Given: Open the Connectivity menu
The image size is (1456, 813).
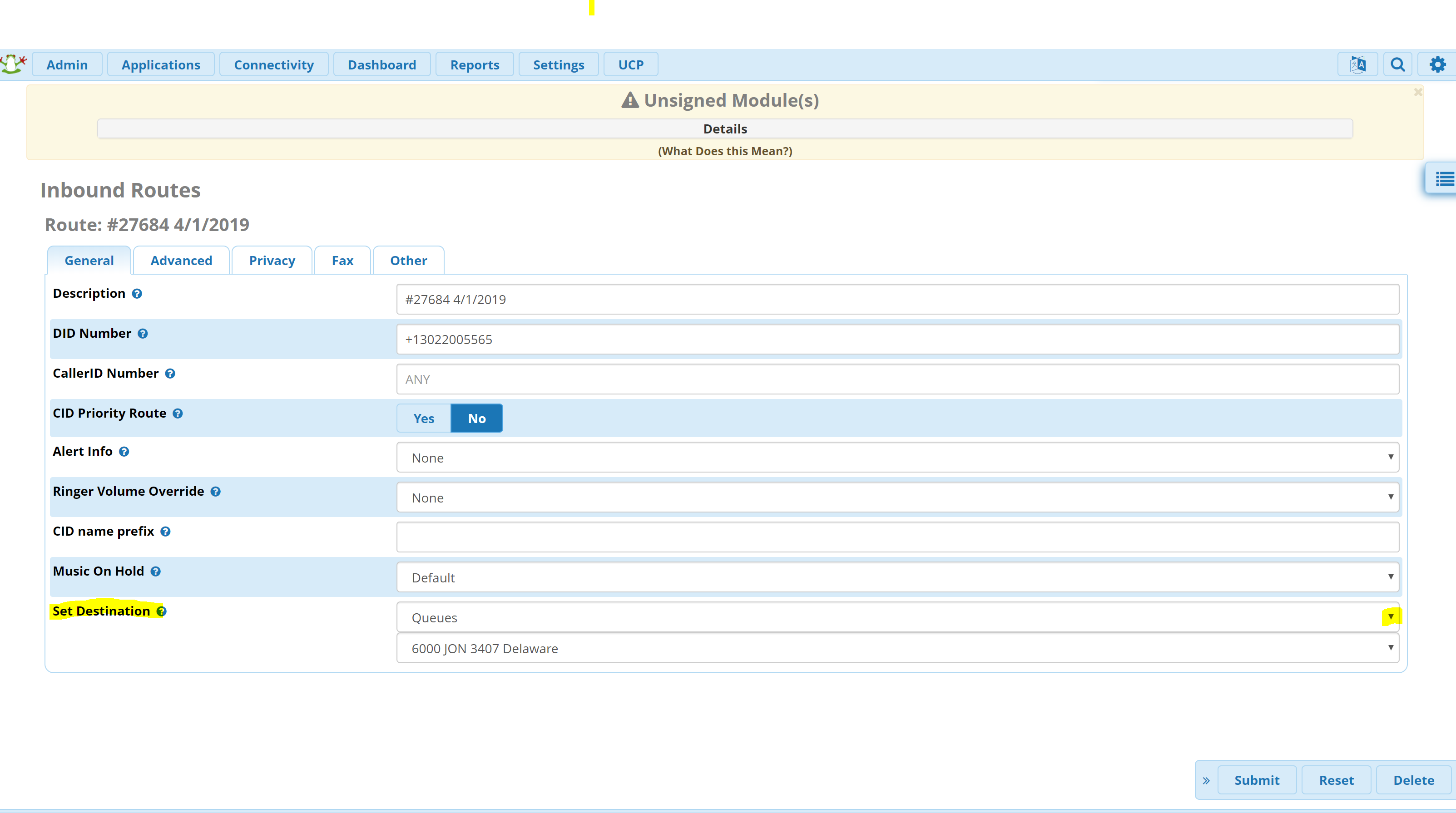Looking at the screenshot, I should click(x=273, y=65).
